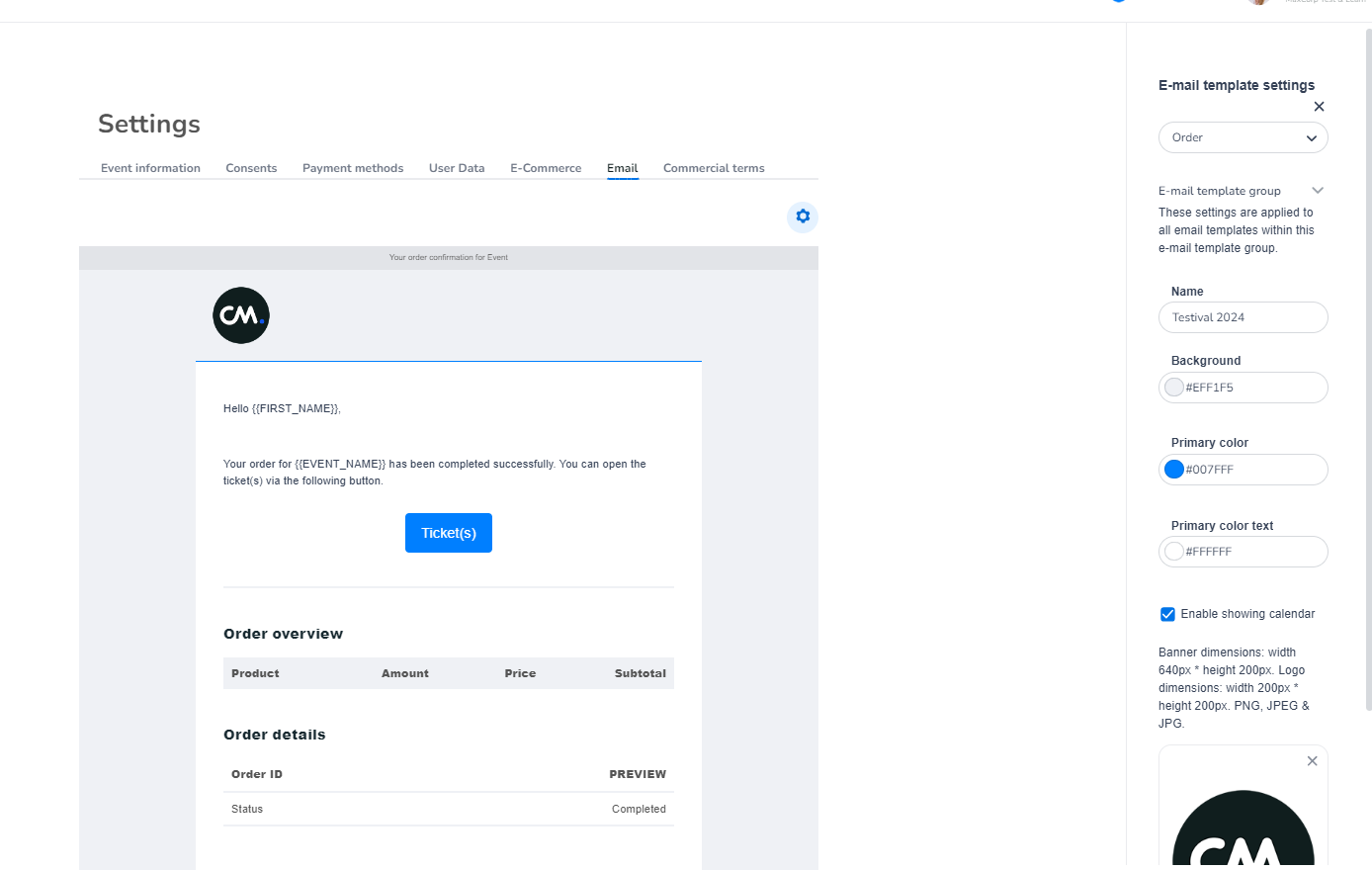Image resolution: width=1372 pixels, height=870 pixels.
Task: Click the Primary color hex input field
Action: point(1252,470)
